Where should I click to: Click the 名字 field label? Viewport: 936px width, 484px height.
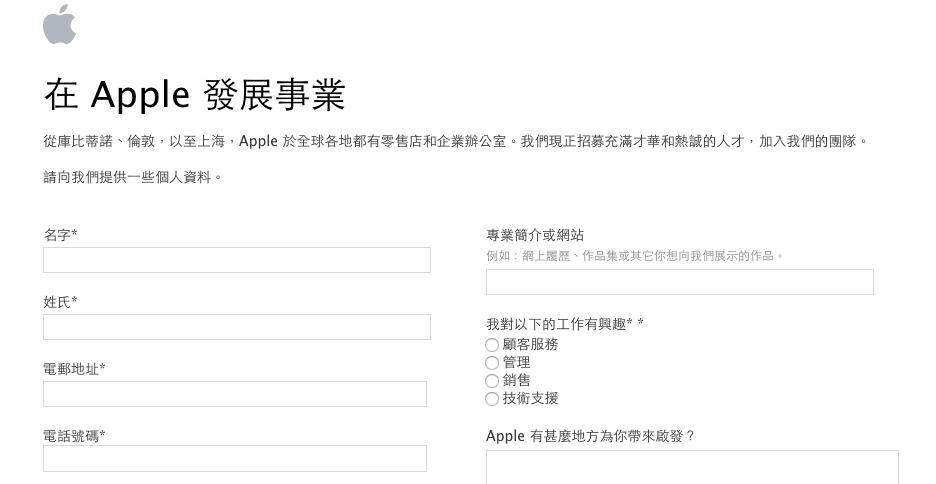click(60, 235)
